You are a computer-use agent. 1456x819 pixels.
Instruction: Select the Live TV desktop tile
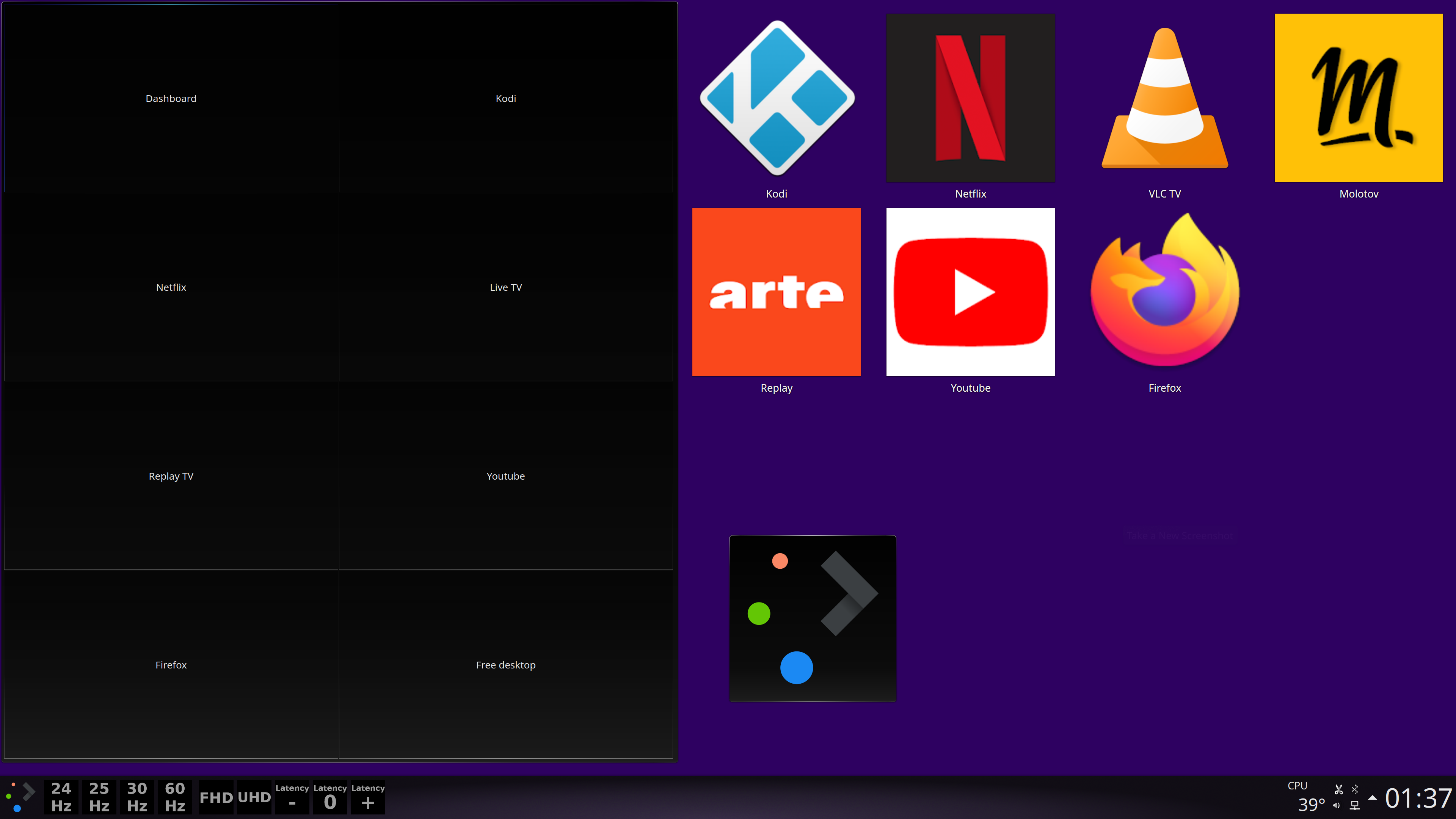click(x=506, y=287)
